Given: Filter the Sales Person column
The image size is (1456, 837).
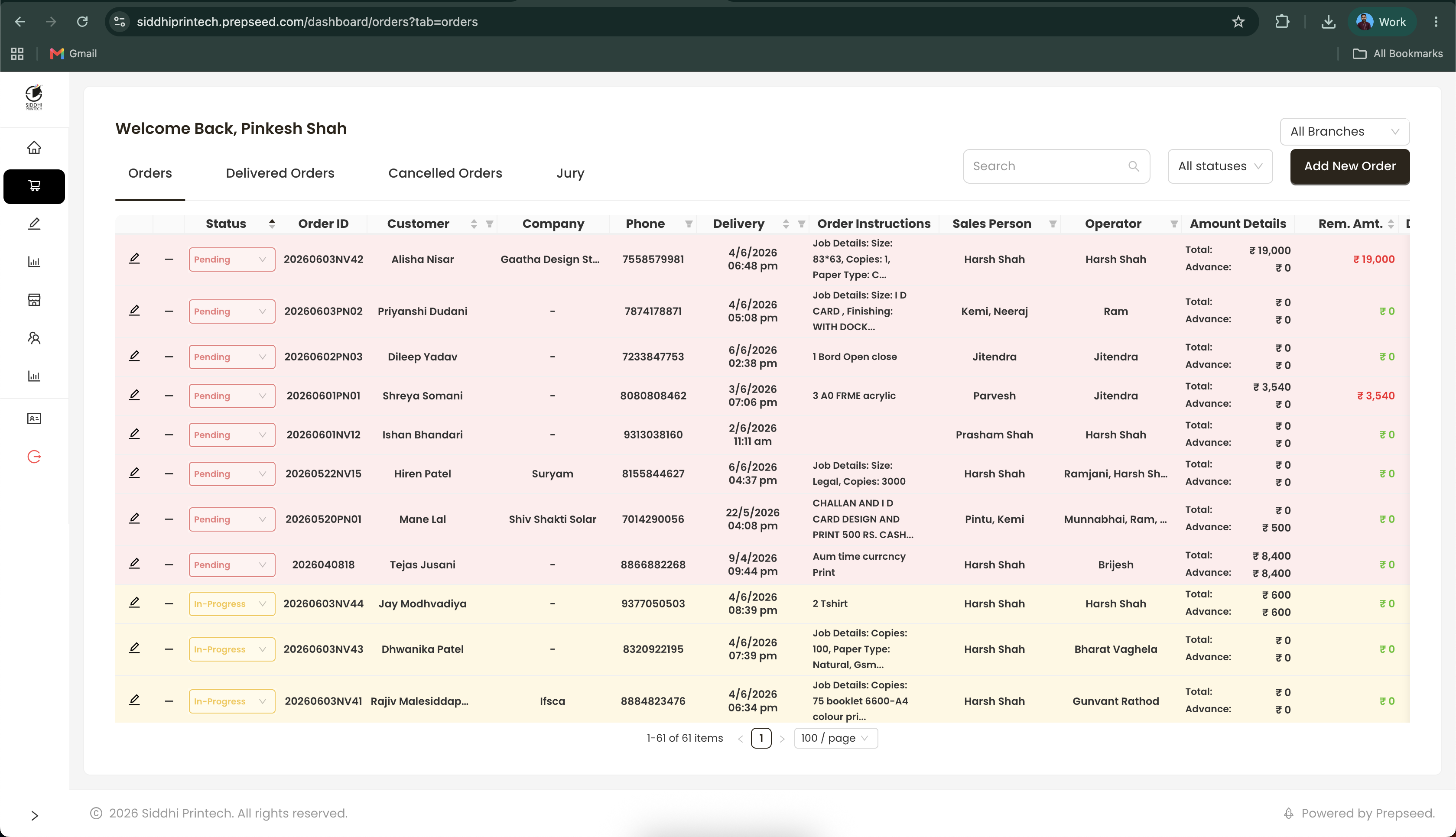Looking at the screenshot, I should tap(1053, 224).
